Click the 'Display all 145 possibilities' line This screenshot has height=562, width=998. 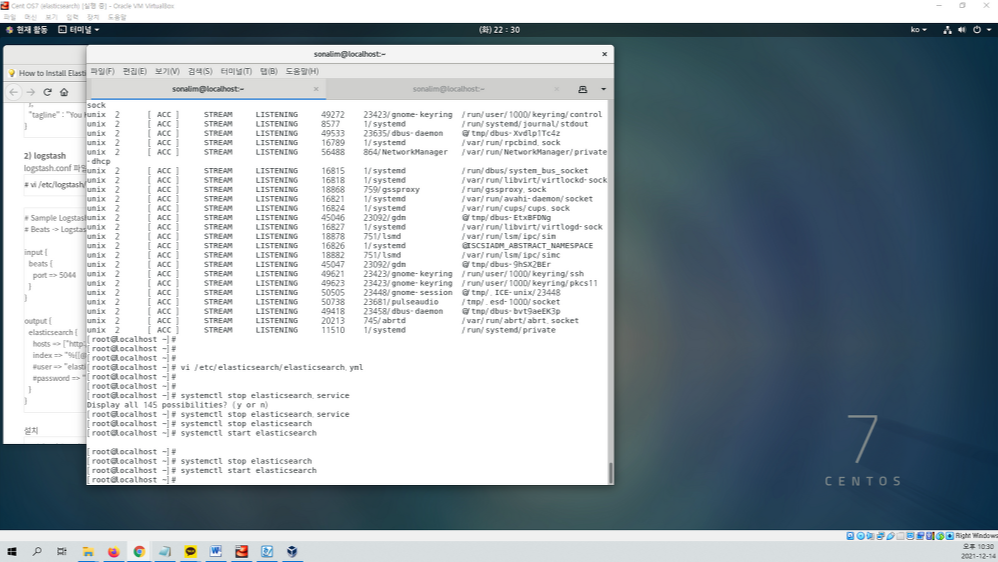point(178,405)
